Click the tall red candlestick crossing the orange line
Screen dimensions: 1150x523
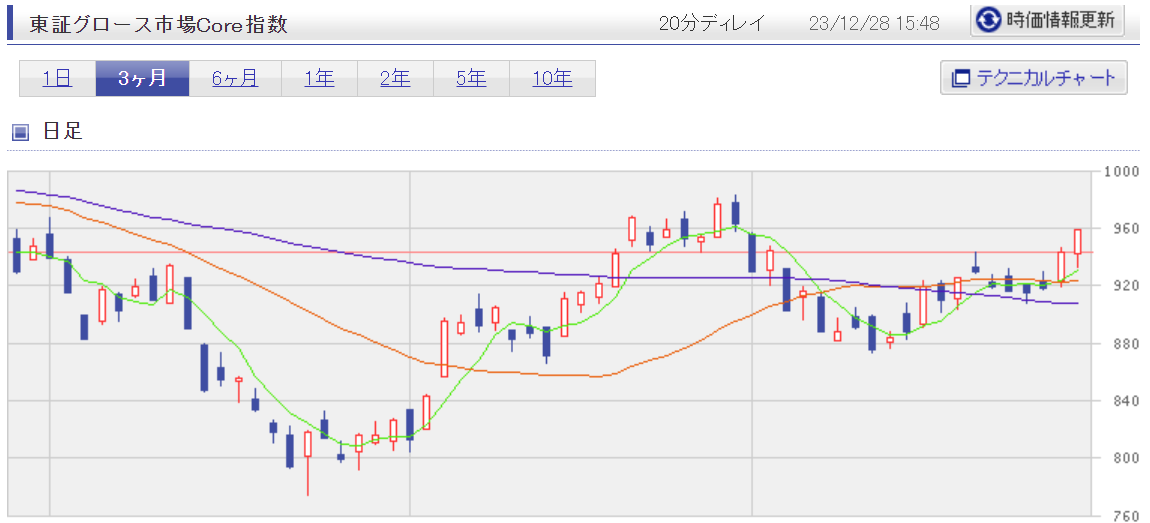click(444, 348)
